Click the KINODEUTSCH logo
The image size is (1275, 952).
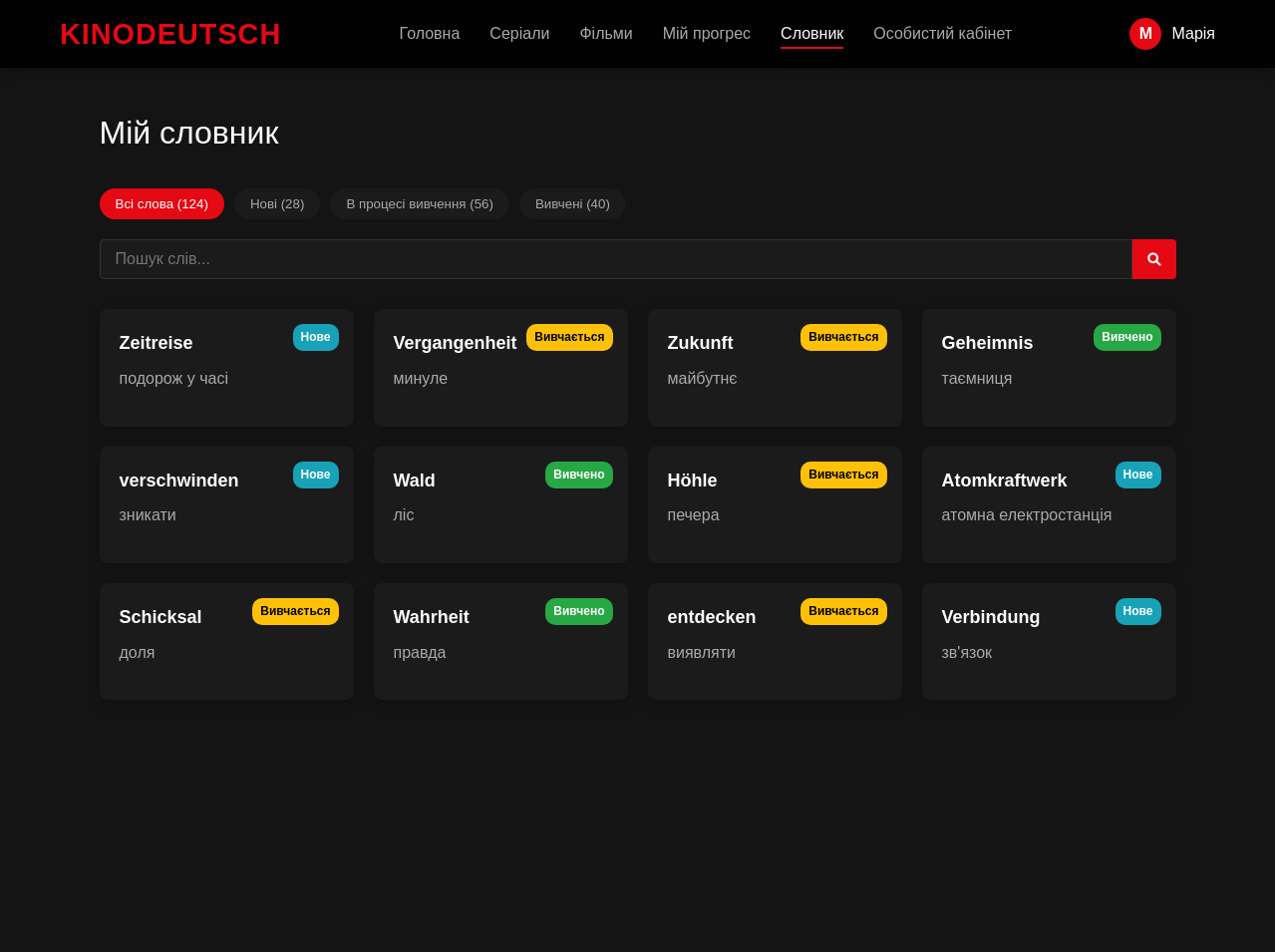169,33
